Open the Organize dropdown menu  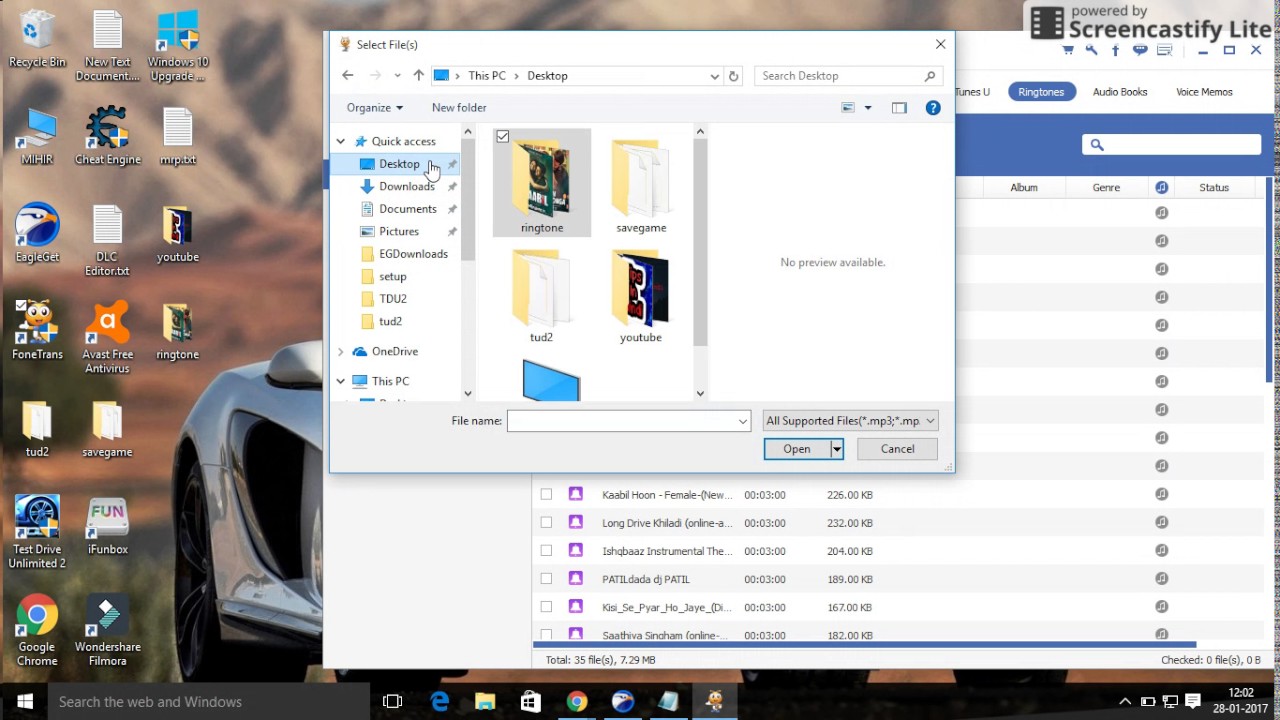374,107
